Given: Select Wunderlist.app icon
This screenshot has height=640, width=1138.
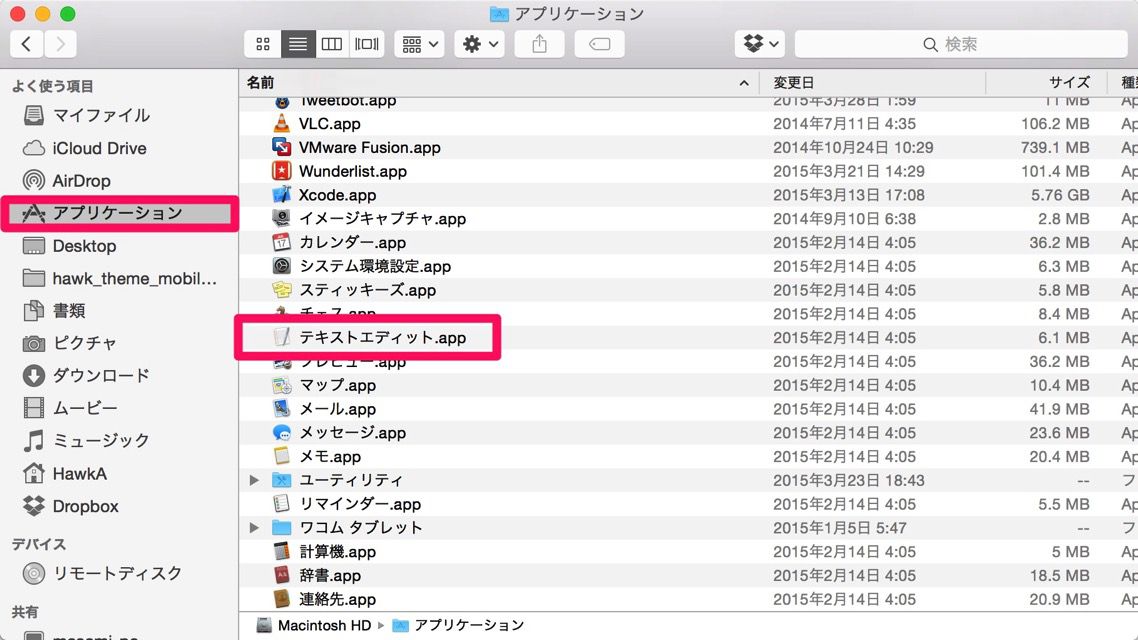Looking at the screenshot, I should (x=282, y=171).
